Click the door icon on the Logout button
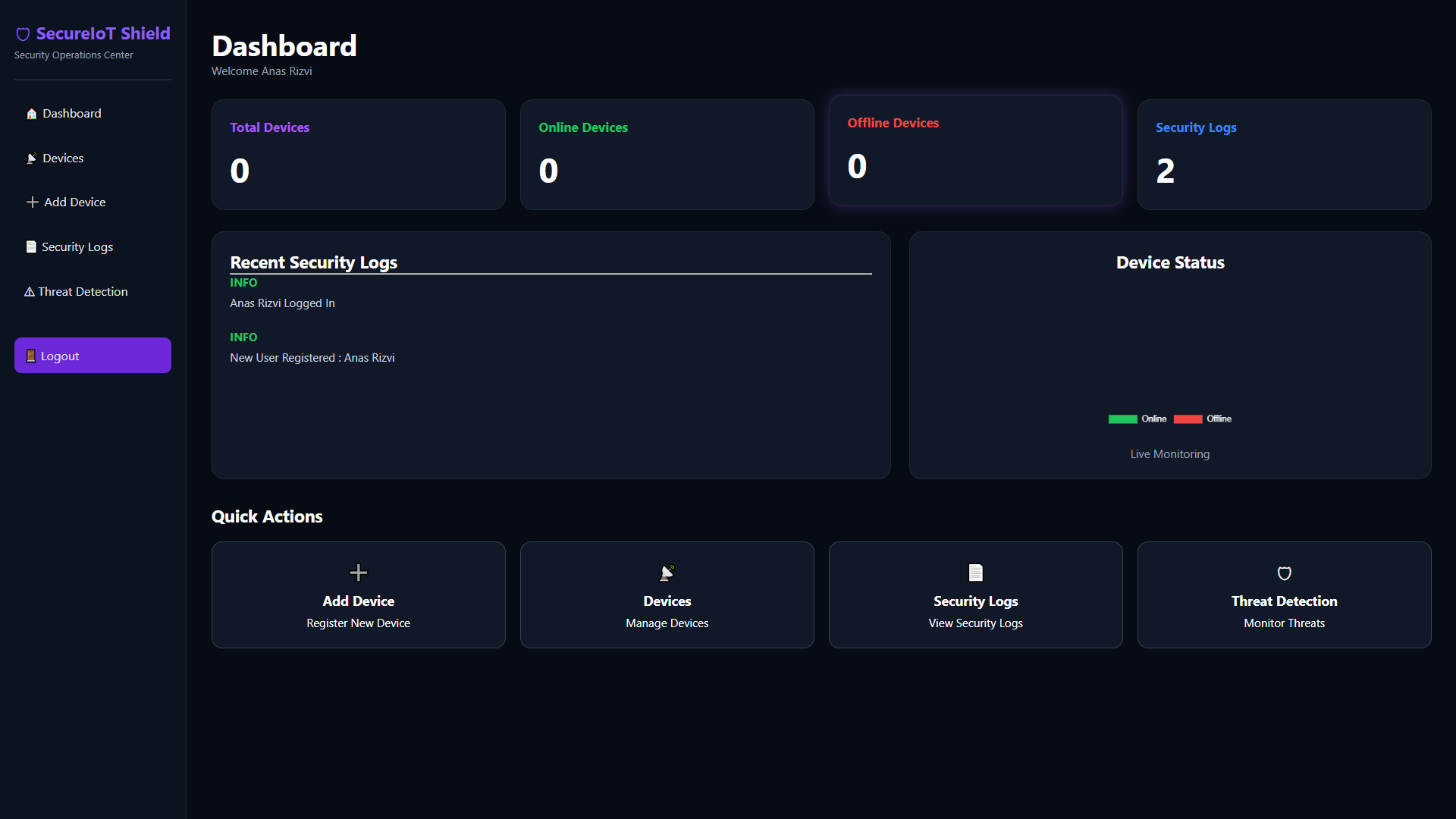This screenshot has width=1456, height=819. click(31, 356)
